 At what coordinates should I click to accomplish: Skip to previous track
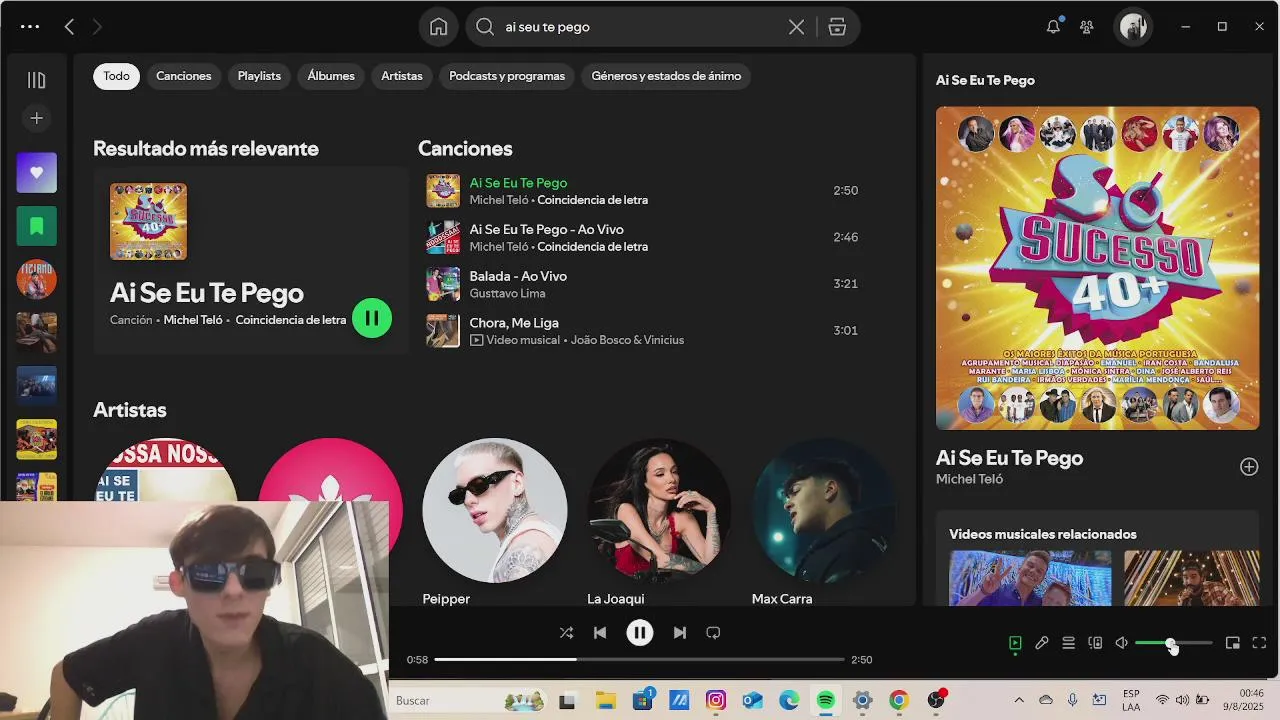[600, 632]
